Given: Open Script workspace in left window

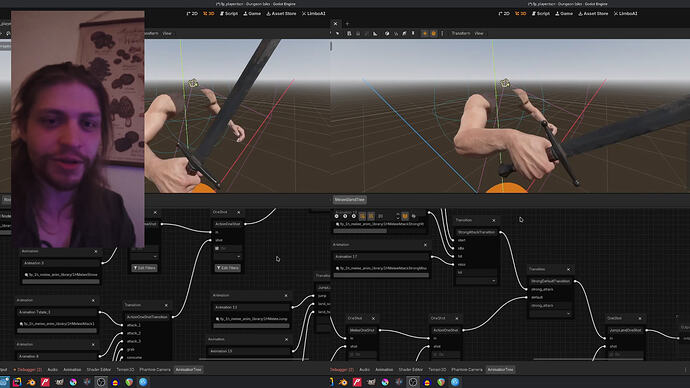Looking at the screenshot, I should [229, 14].
